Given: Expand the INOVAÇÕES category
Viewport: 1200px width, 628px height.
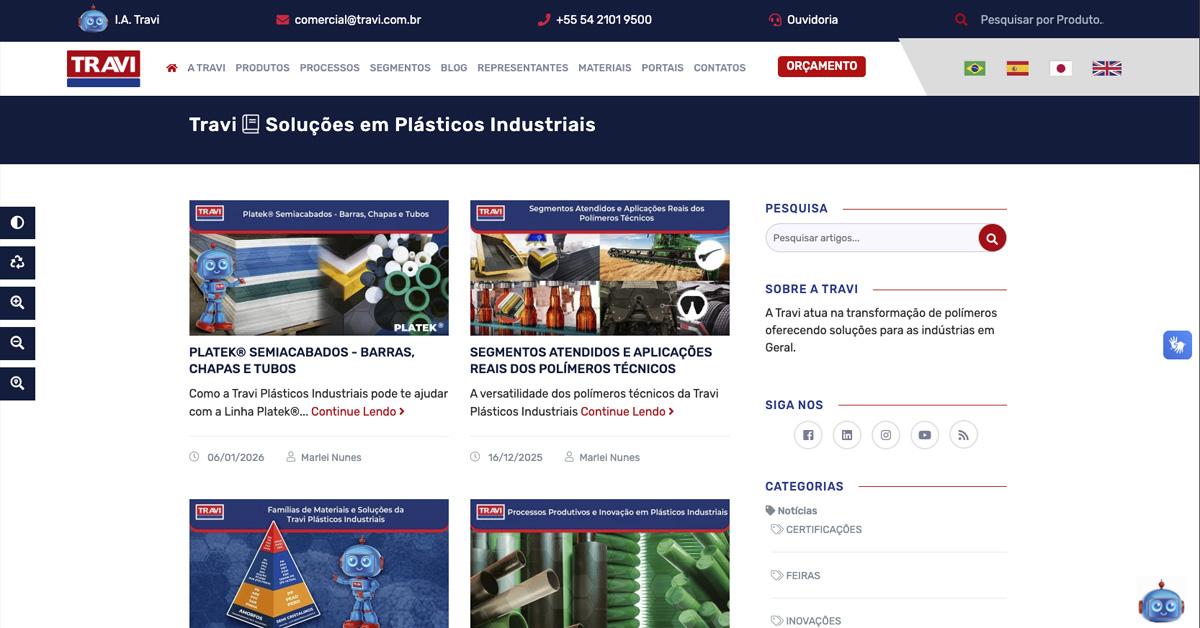Looking at the screenshot, I should click(x=815, y=620).
